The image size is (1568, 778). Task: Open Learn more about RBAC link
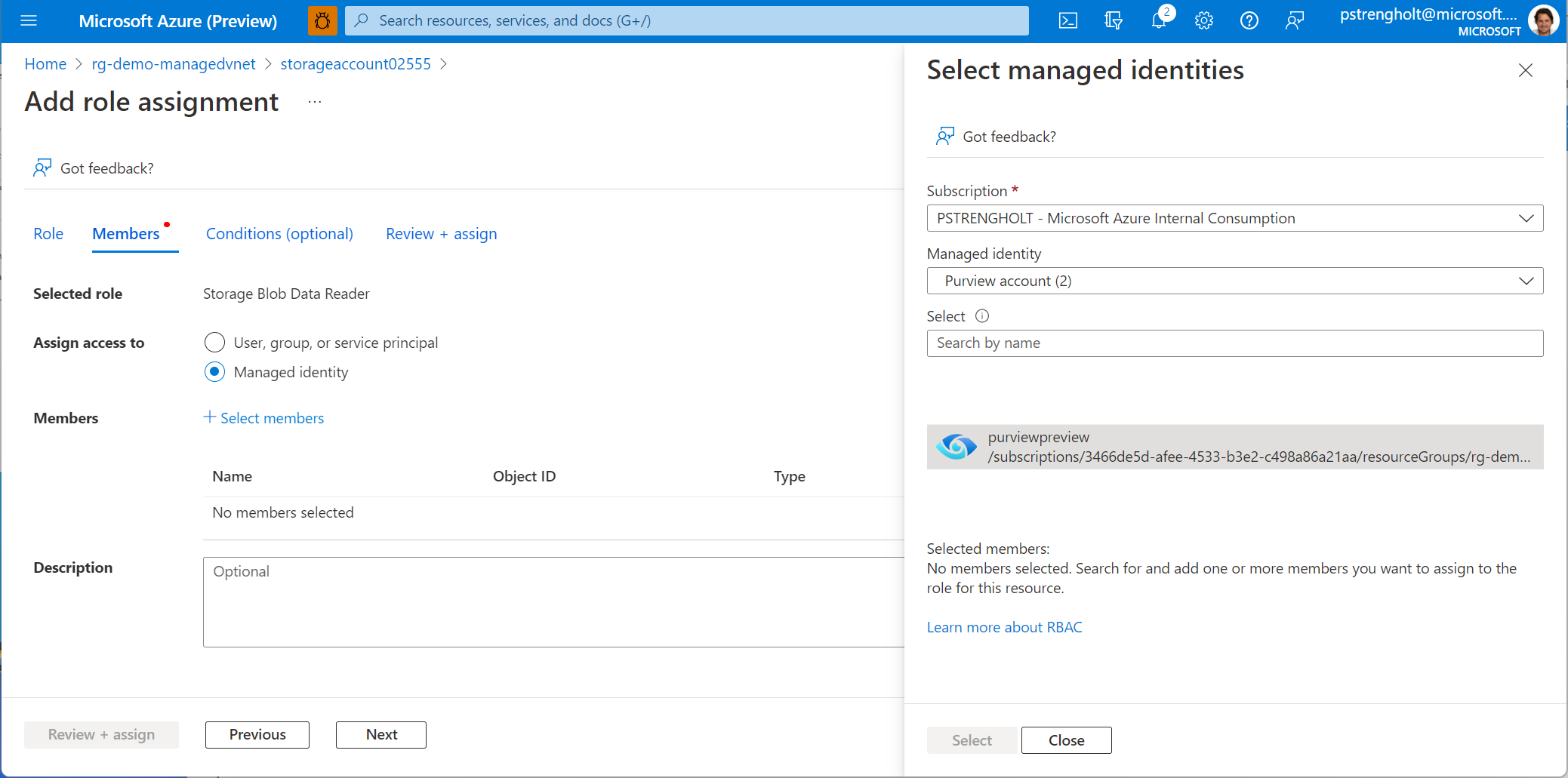coord(1004,627)
